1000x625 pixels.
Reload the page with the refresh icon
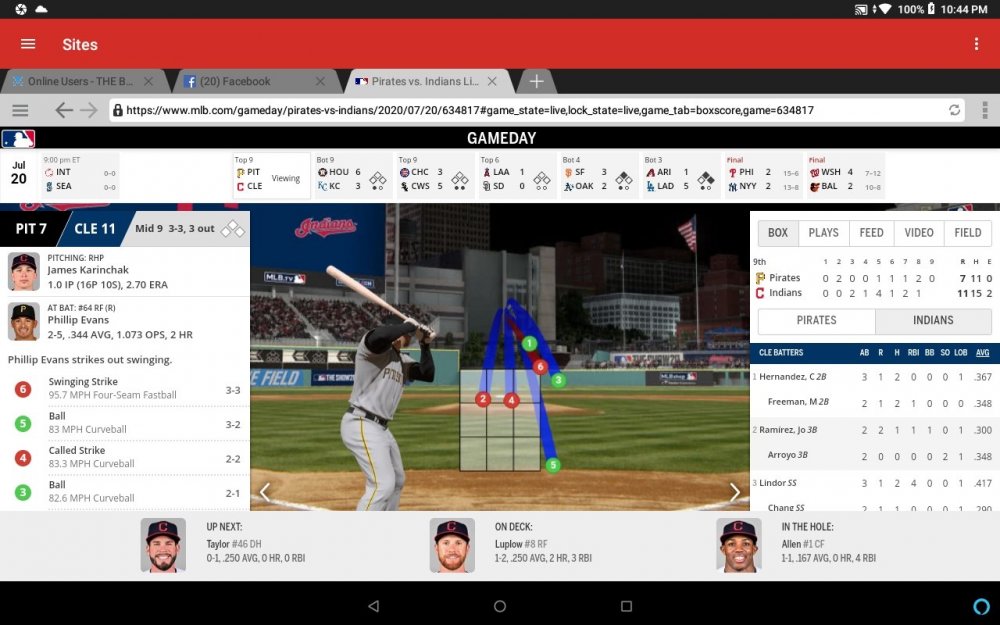pyautogui.click(x=954, y=110)
